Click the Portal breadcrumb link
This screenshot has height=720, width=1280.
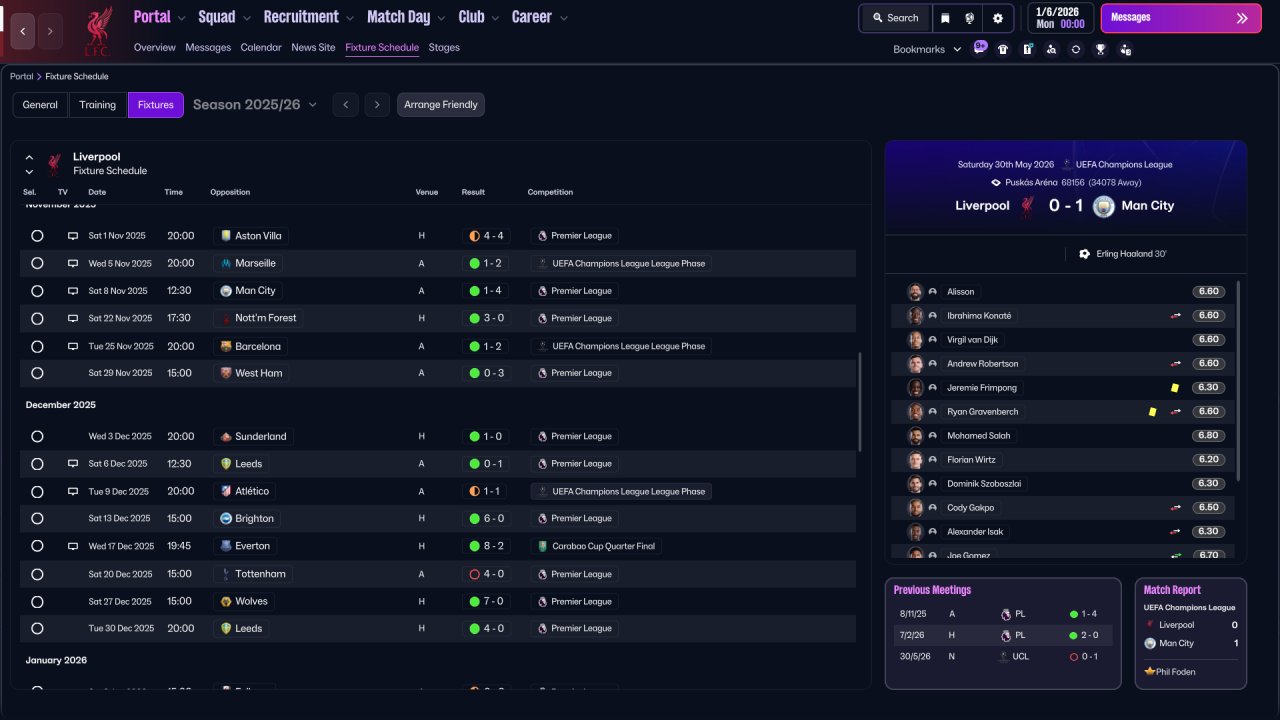pos(21,77)
